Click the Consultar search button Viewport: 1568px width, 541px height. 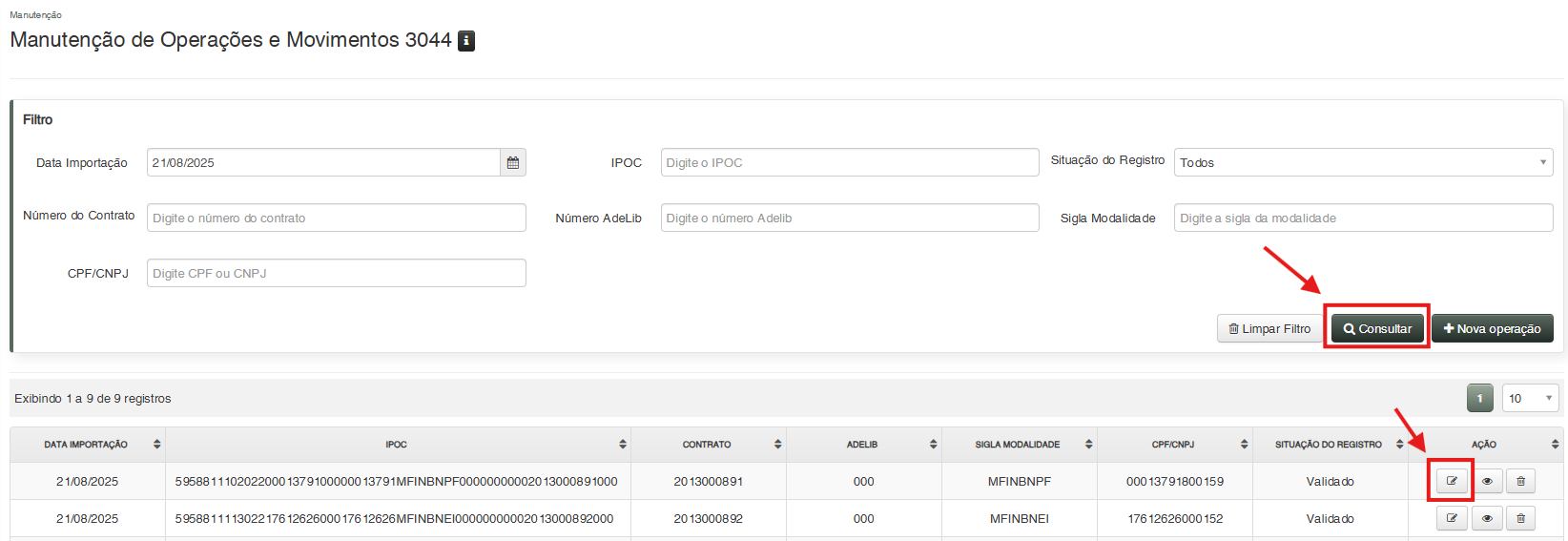[1377, 328]
